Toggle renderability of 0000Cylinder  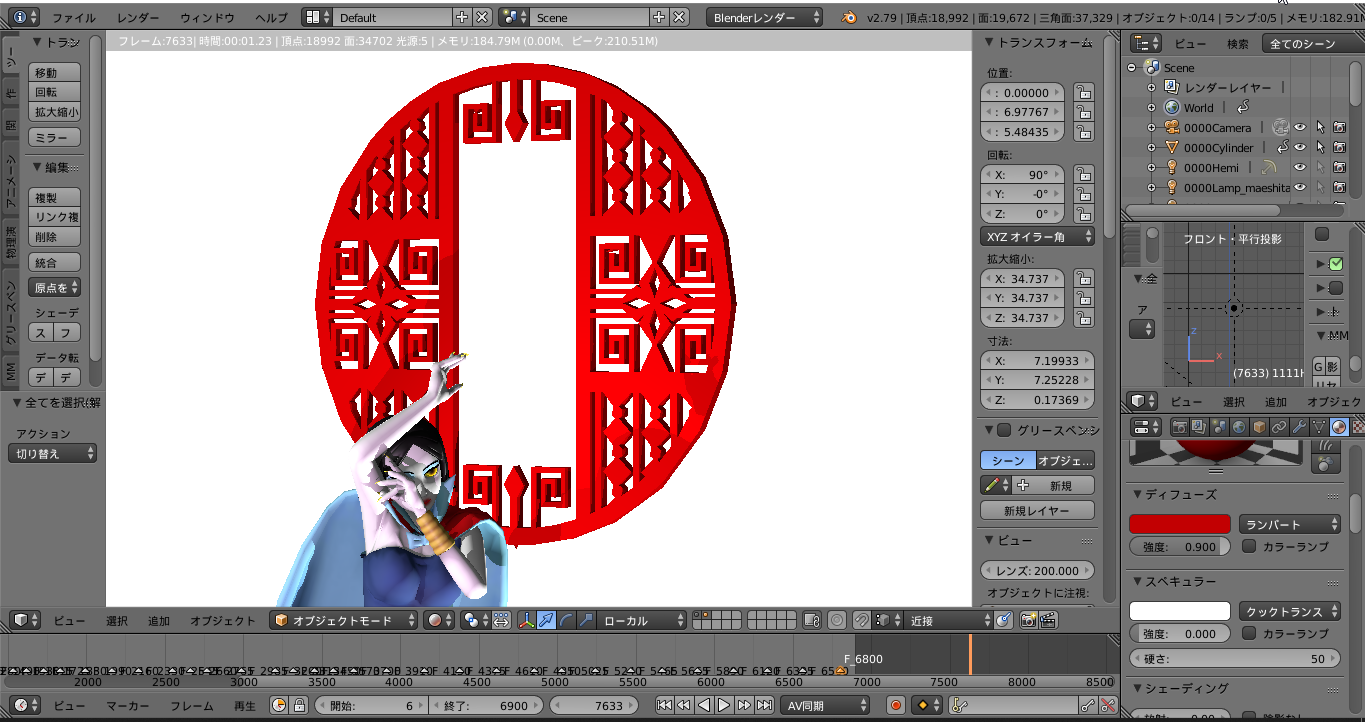(x=1339, y=148)
